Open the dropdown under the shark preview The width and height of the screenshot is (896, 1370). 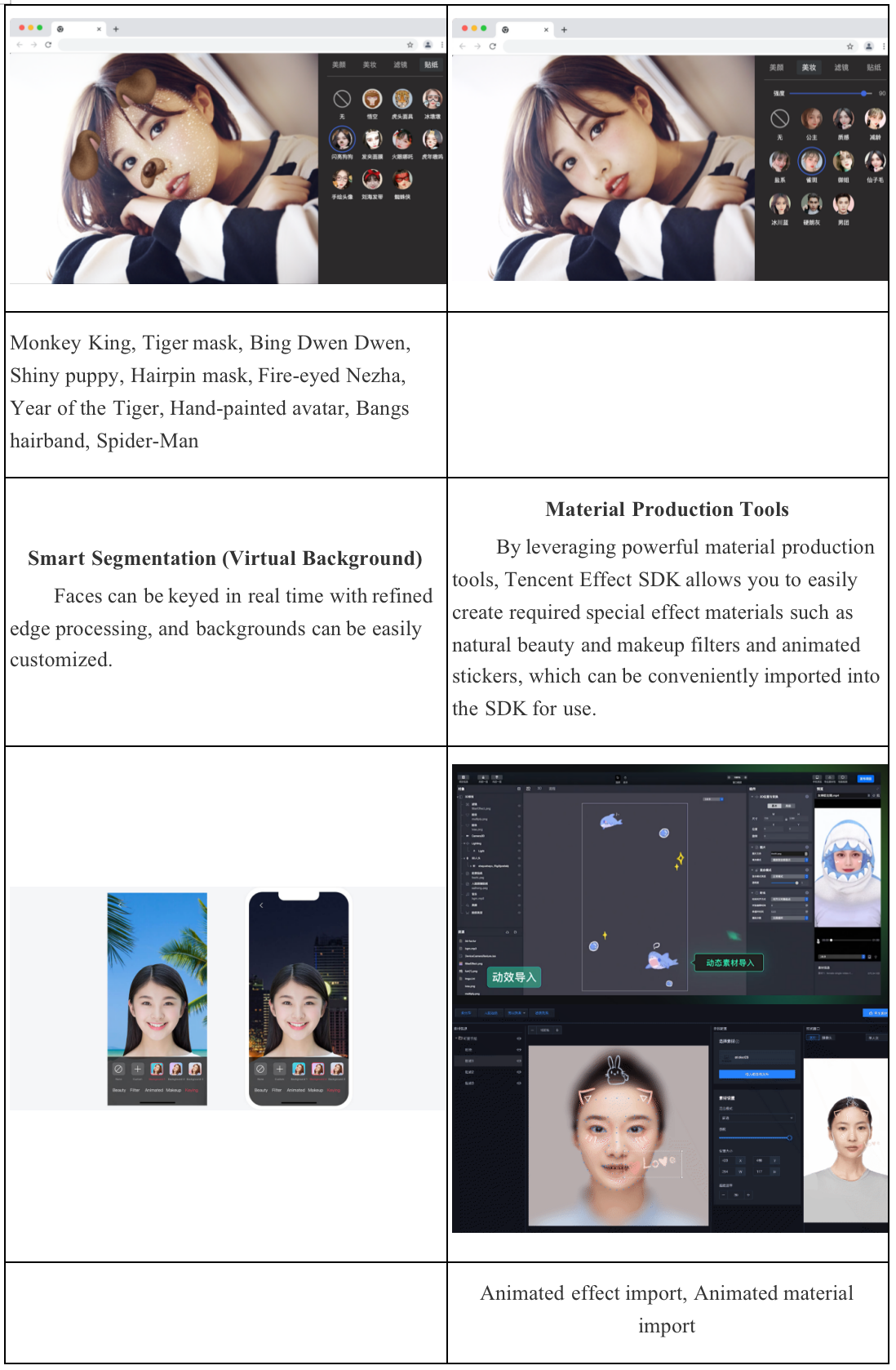click(x=849, y=955)
